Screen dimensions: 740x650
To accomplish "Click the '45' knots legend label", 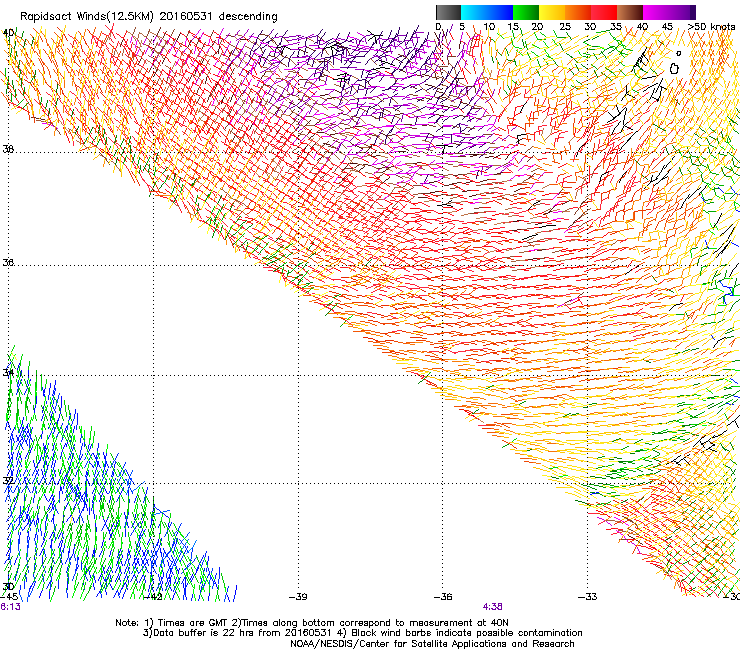I will (667, 27).
